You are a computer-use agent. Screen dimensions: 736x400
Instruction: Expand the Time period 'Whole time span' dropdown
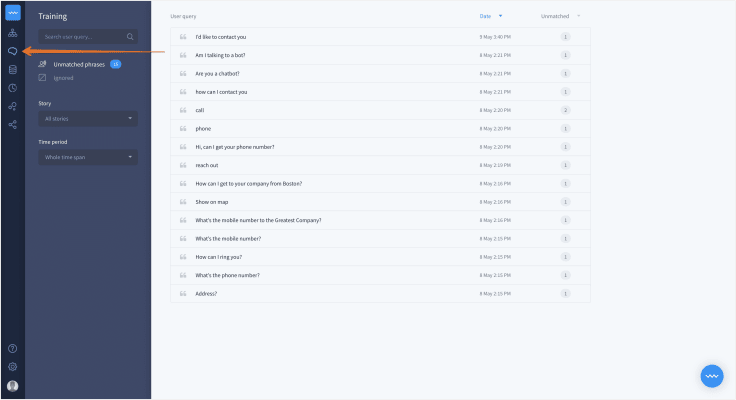(x=88, y=157)
